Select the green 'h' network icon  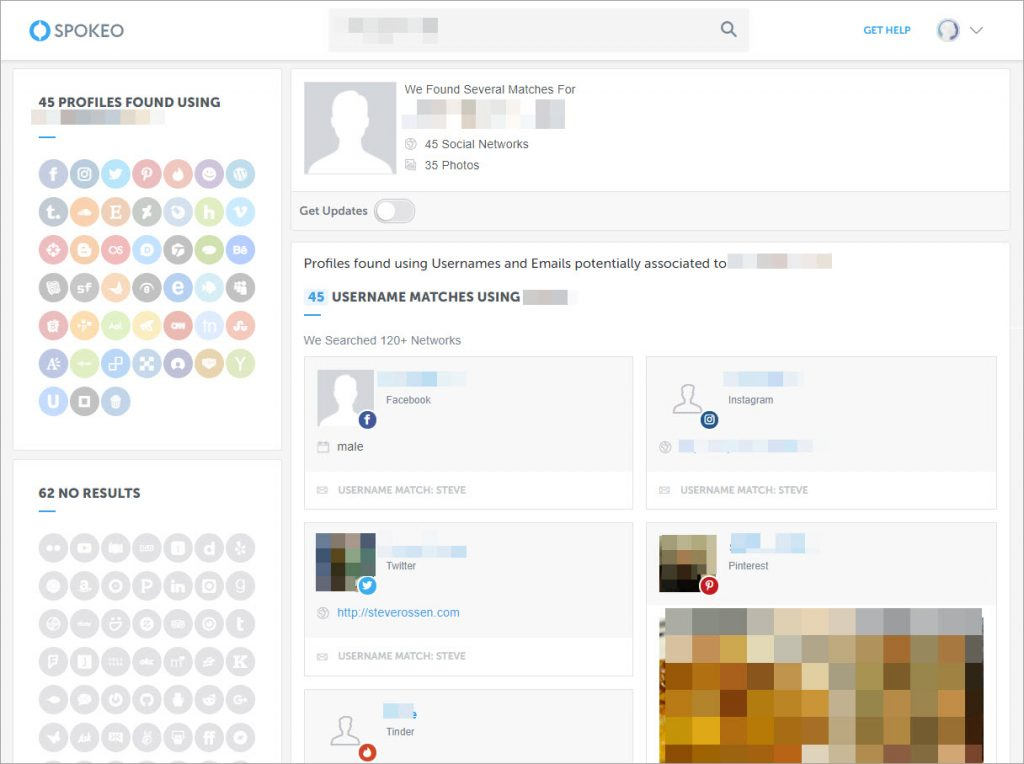209,212
